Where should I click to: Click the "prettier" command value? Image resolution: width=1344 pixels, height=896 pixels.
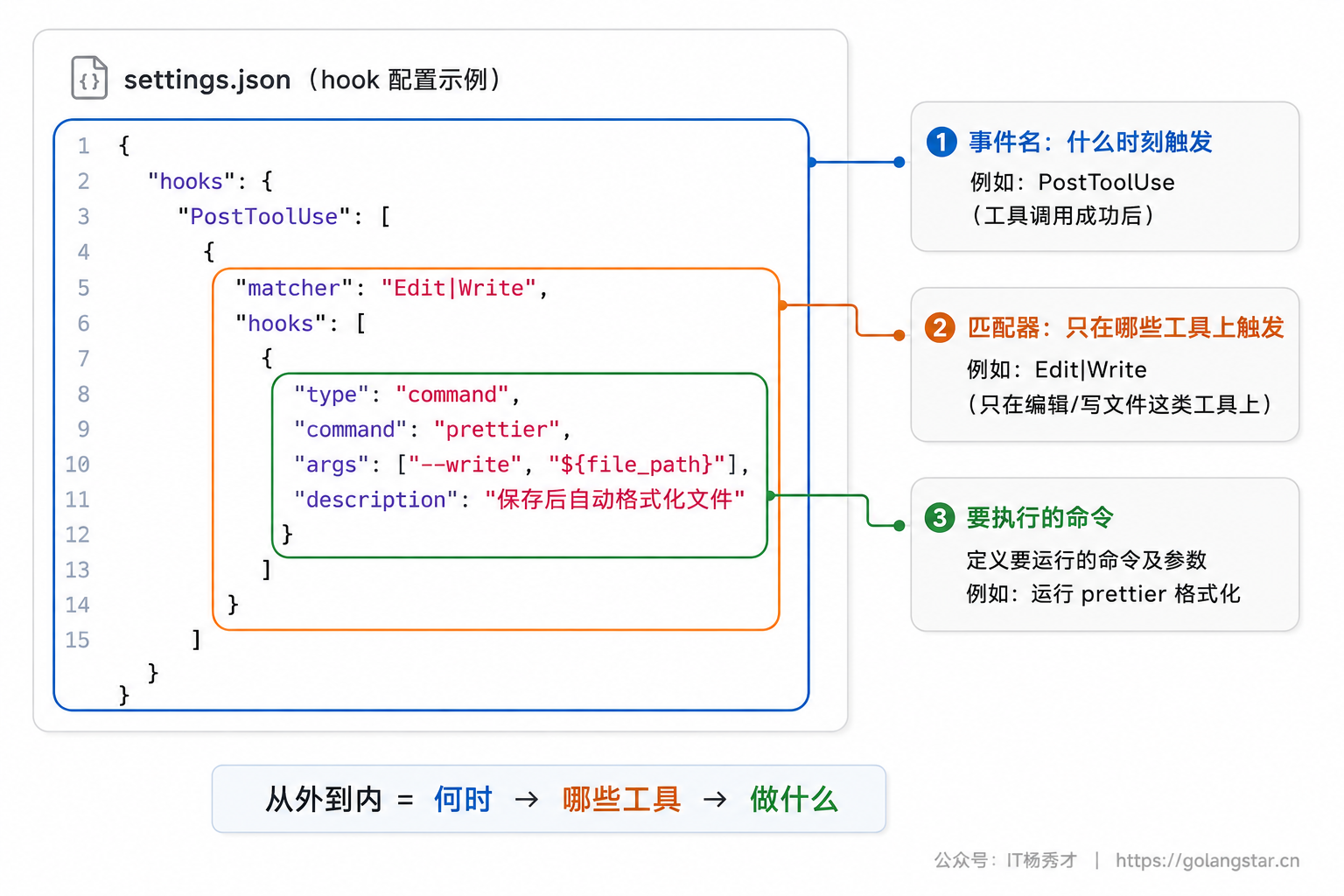(496, 430)
